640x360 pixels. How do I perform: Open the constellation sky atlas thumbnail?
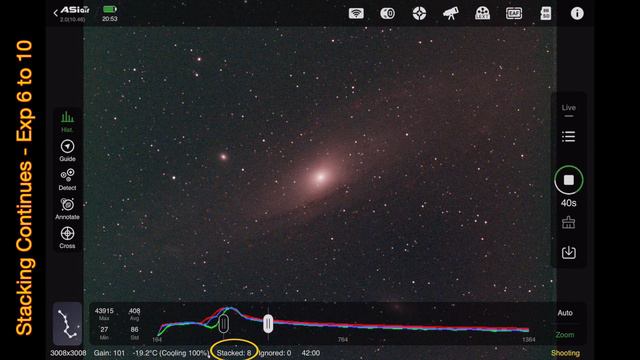point(67,324)
